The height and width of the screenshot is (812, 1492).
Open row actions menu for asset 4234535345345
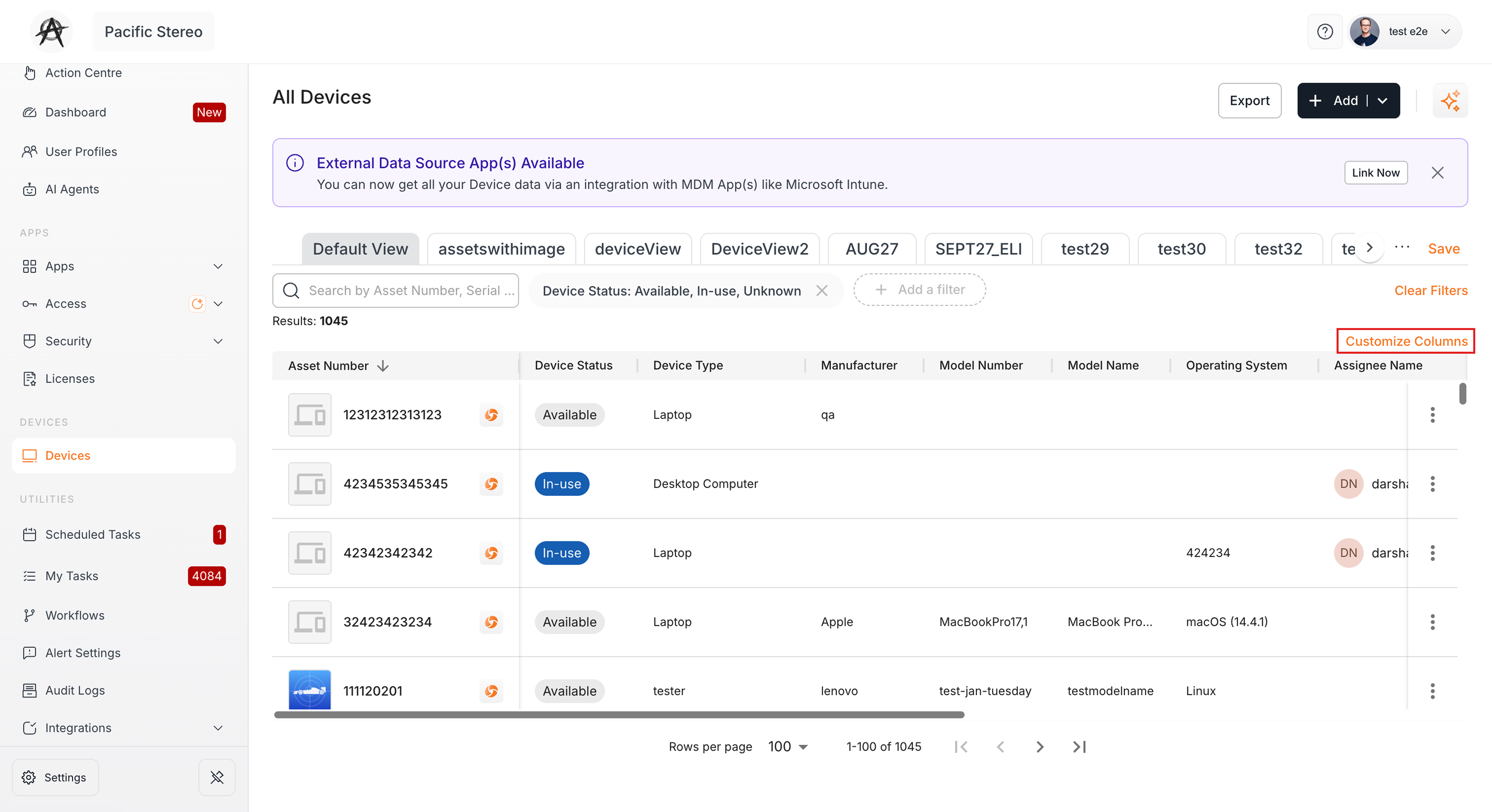(1432, 484)
